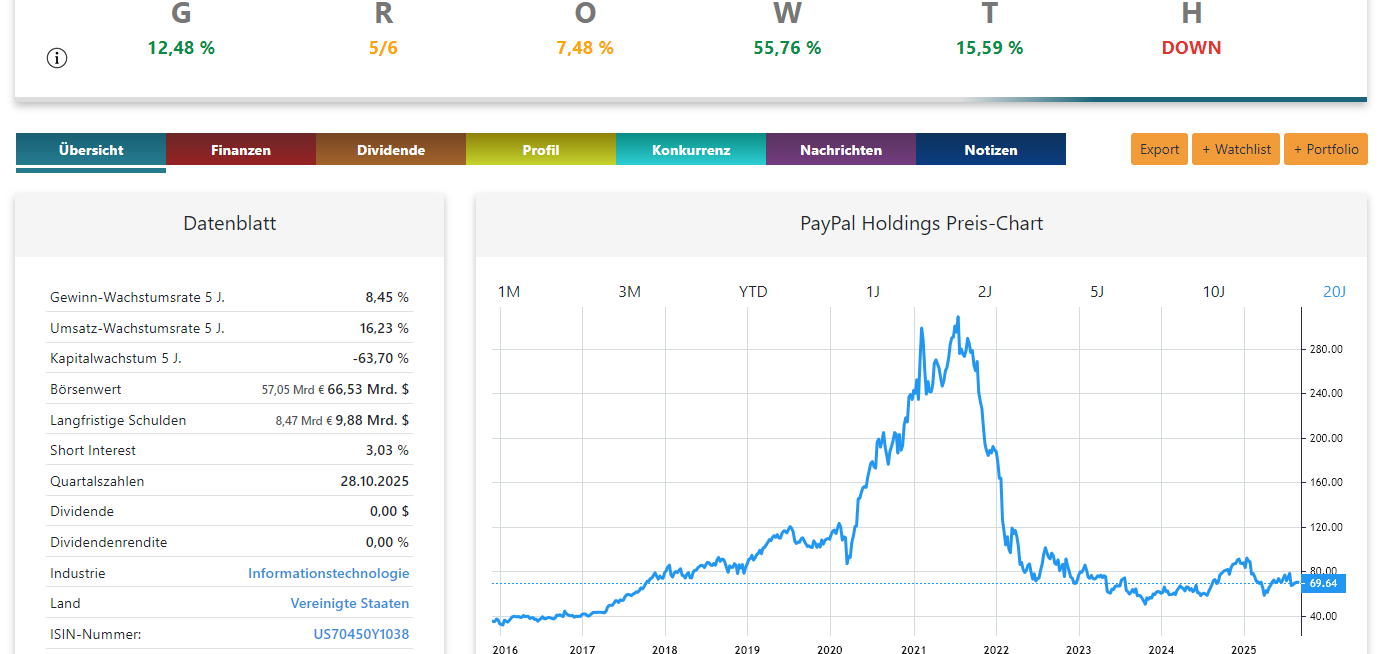Click the 2020 year label on axis
The width and height of the screenshot is (1386, 654).
point(830,649)
